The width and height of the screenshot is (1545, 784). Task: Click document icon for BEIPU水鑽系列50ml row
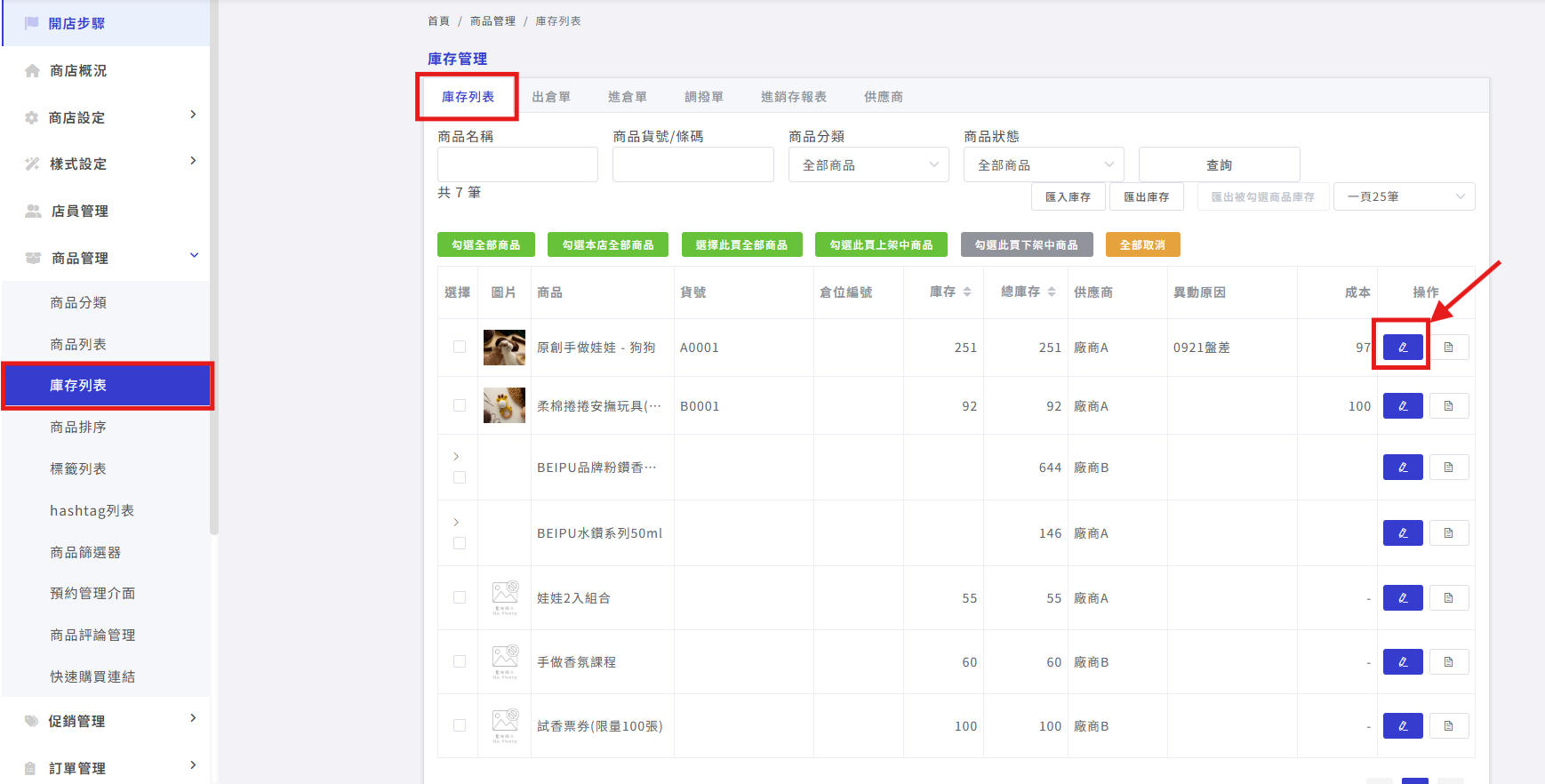(1449, 533)
